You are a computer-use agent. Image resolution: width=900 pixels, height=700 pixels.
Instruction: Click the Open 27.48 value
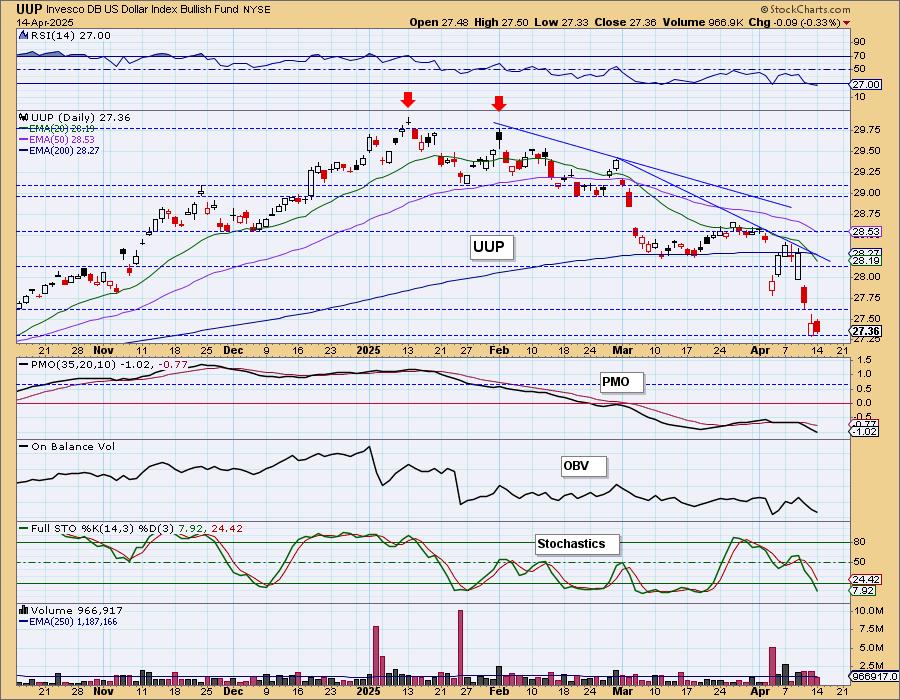[439, 22]
